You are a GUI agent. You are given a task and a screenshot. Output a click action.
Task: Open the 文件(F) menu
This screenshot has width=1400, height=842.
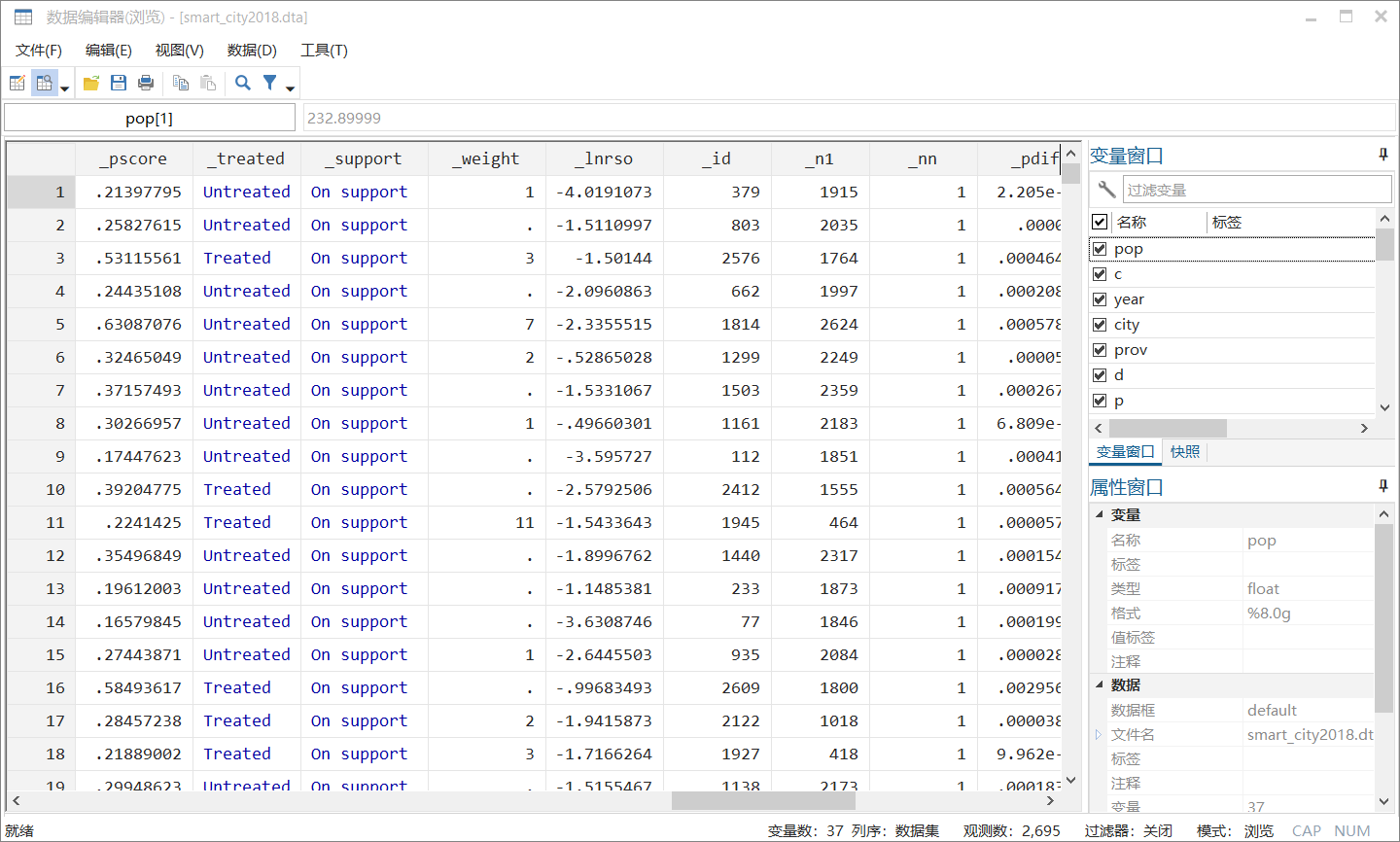pyautogui.click(x=39, y=50)
